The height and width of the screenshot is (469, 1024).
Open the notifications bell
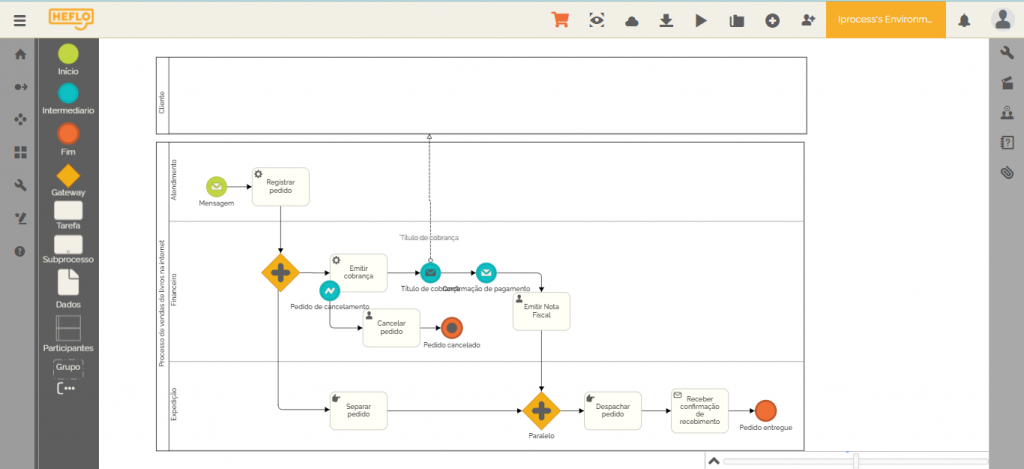965,20
